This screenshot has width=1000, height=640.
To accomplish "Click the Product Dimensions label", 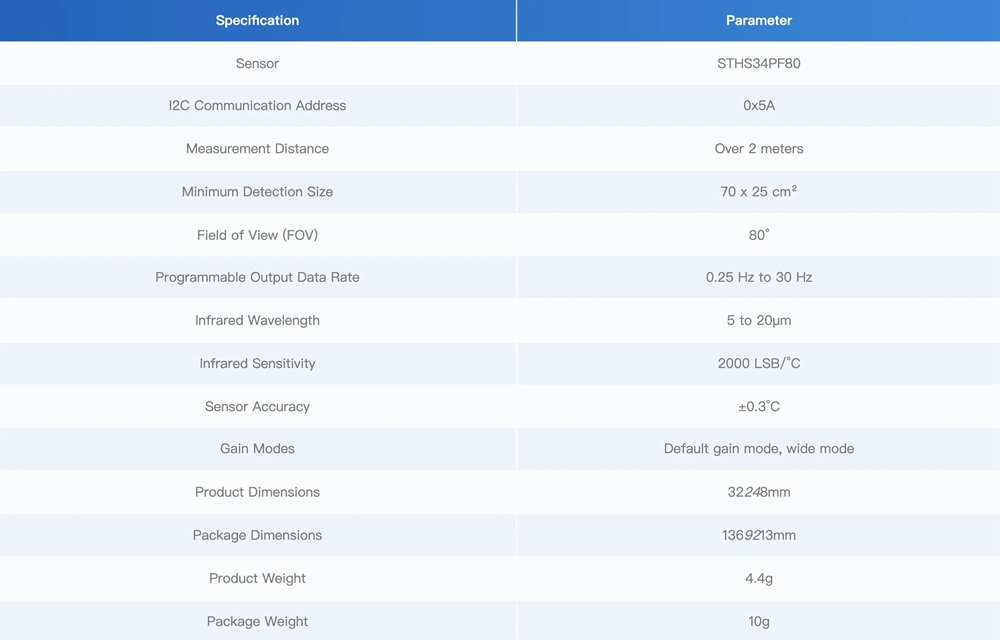I will point(257,492).
